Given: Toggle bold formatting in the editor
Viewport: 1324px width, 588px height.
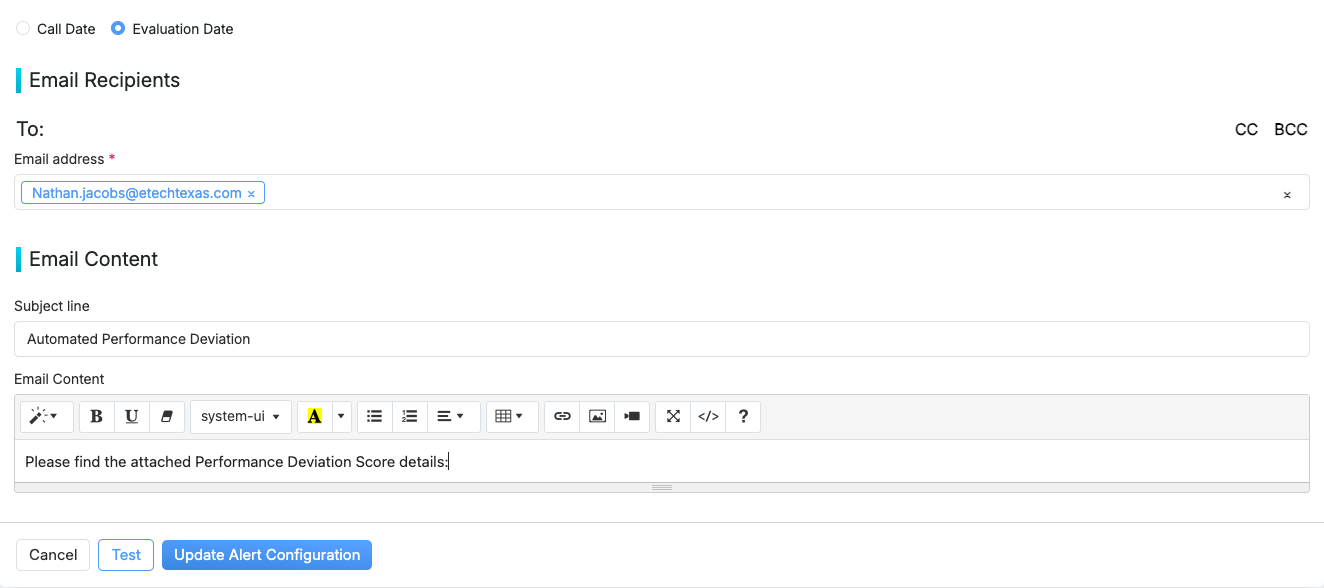Looking at the screenshot, I should pos(97,416).
